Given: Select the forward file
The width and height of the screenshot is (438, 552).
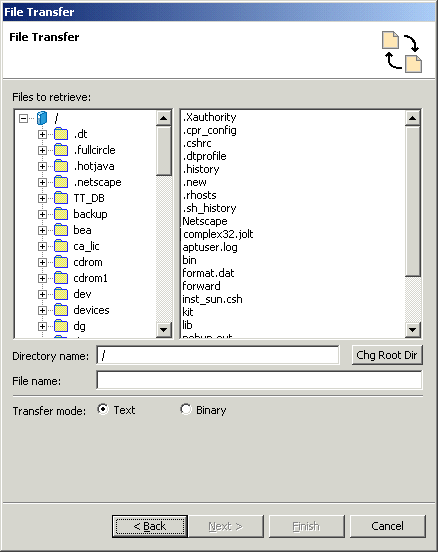Looking at the screenshot, I should 201,287.
